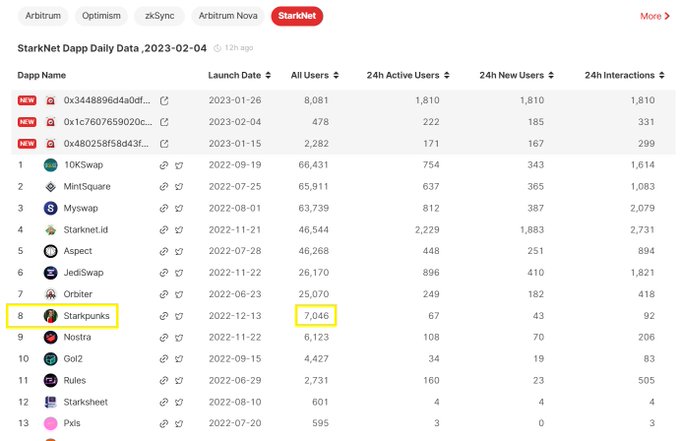Open Starknet.id website link icon
The width and height of the screenshot is (680, 441).
coord(163,230)
